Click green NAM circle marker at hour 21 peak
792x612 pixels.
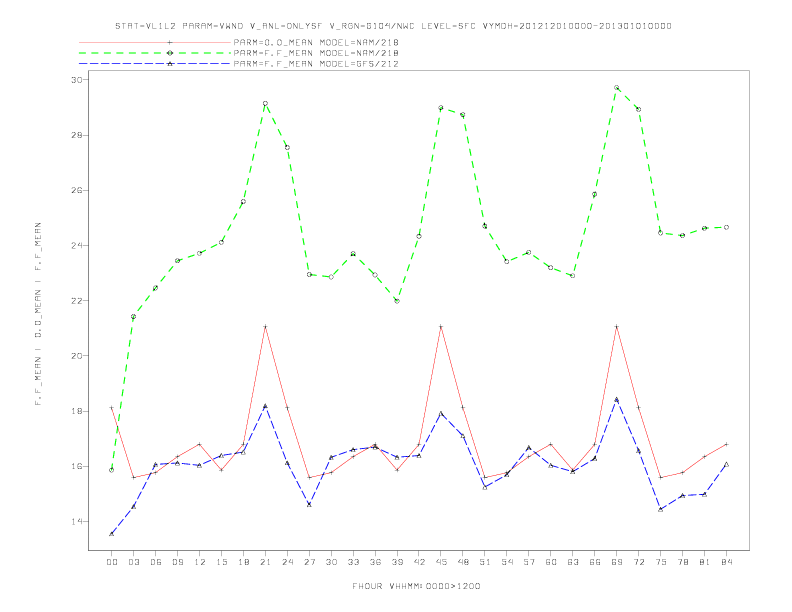(265, 104)
